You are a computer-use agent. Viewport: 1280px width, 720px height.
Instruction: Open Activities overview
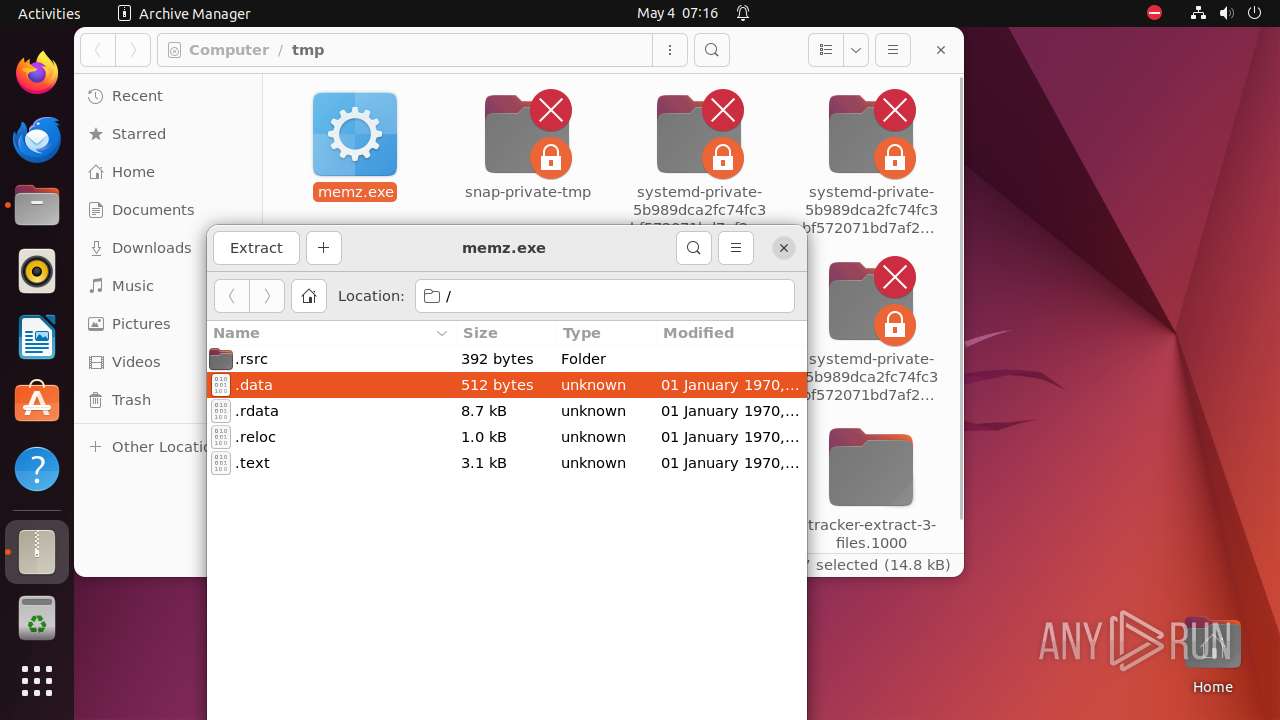click(49, 13)
